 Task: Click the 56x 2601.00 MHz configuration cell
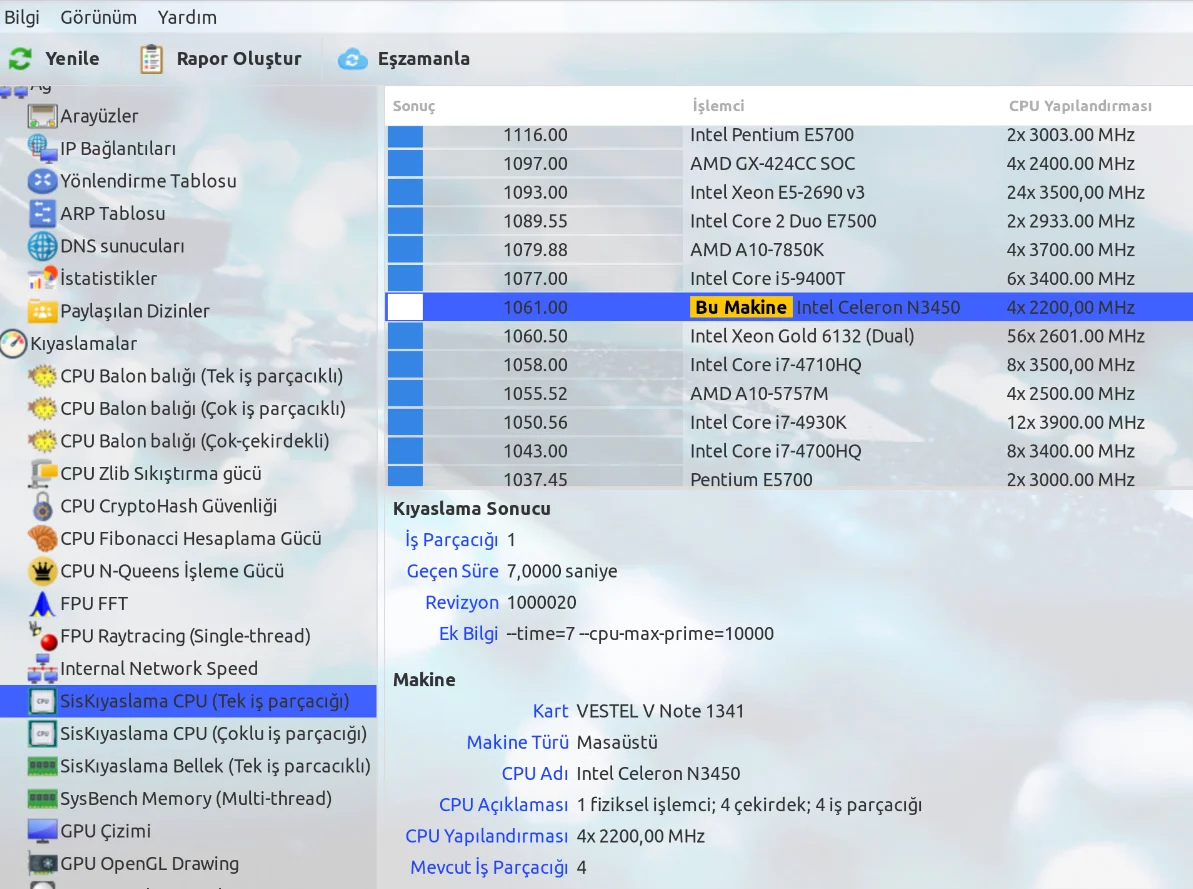point(1075,336)
